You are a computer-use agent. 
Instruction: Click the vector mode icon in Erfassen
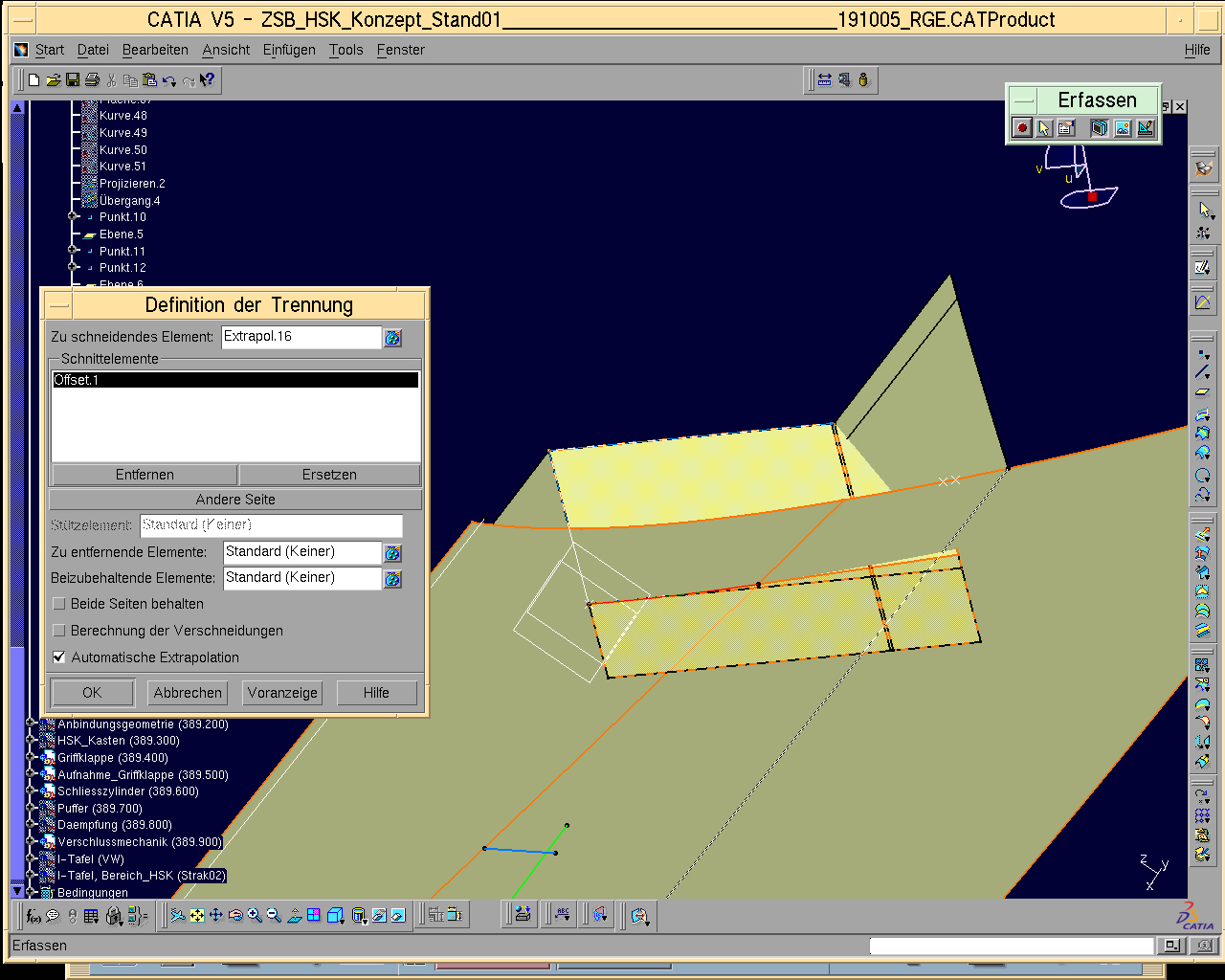[x=1146, y=127]
